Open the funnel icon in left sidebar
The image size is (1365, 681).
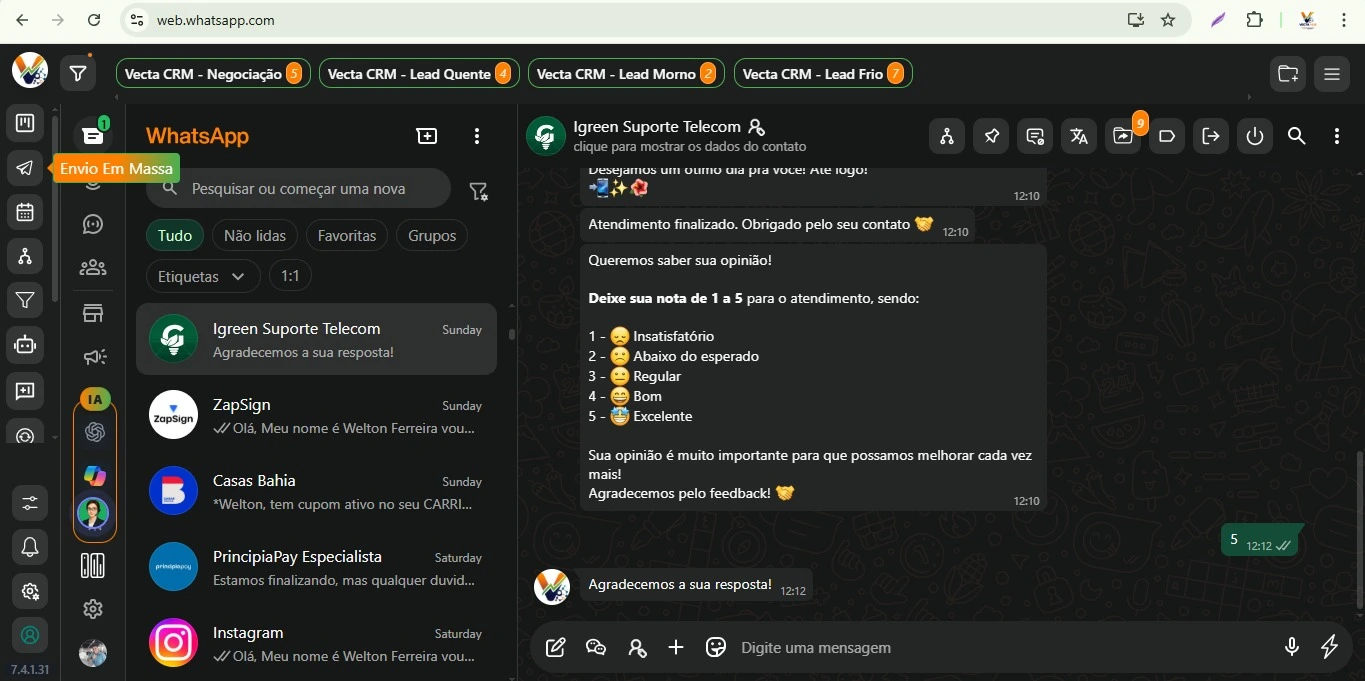25,300
